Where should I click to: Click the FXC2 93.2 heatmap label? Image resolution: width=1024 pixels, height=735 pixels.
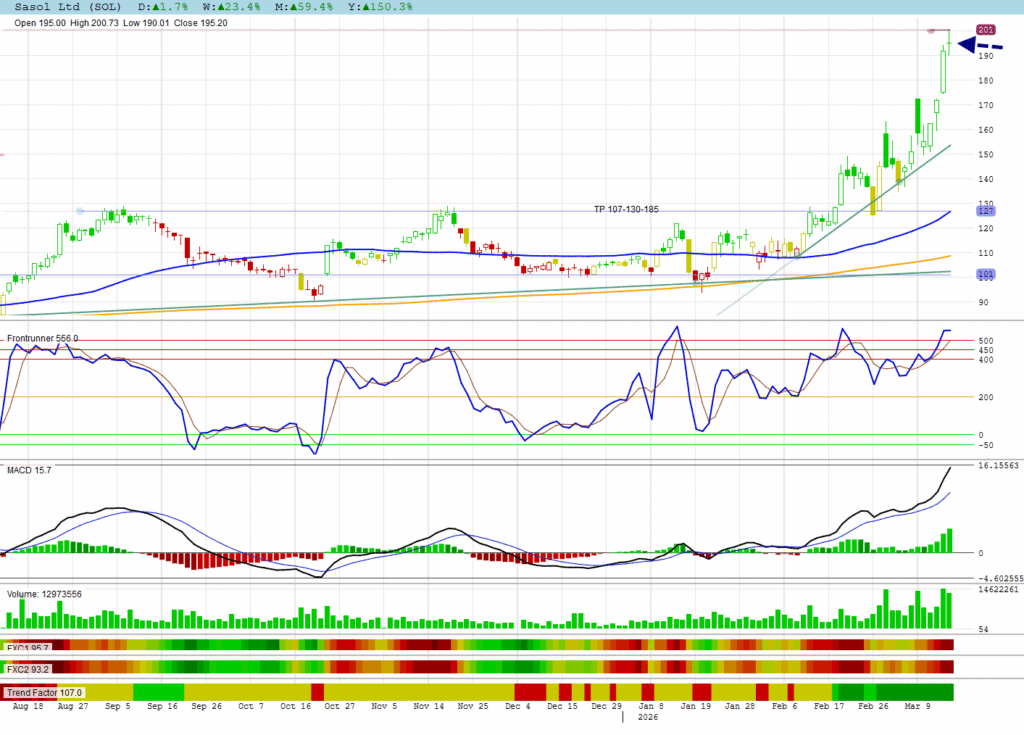(28, 669)
